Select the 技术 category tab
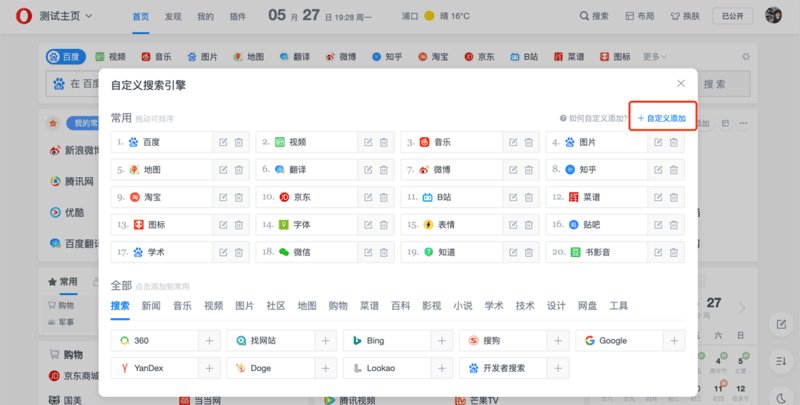 click(525, 306)
